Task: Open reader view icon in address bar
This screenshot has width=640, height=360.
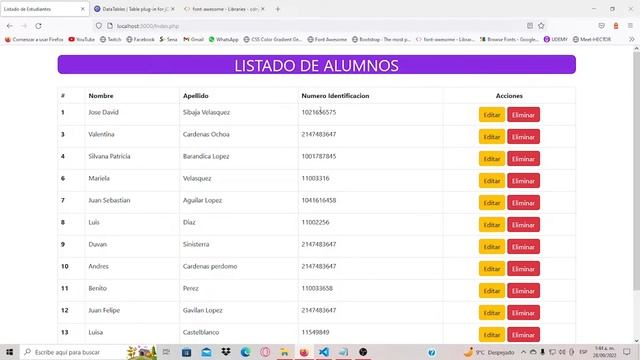Action: (530, 26)
